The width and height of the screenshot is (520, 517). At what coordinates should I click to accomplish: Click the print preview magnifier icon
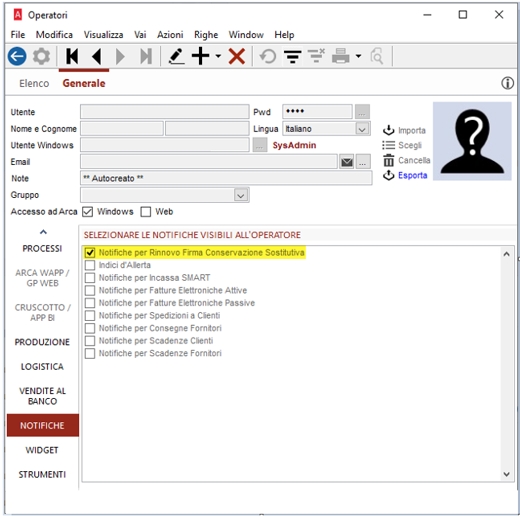click(377, 56)
